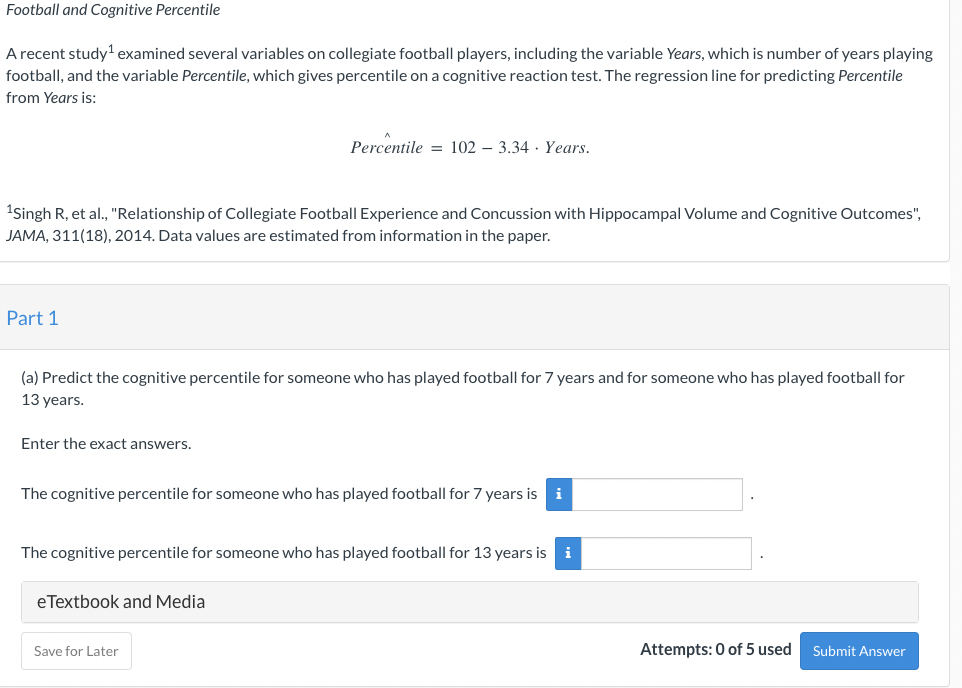Click the info icon beside the 7 years field
Image resolution: width=962 pixels, height=688 pixels.
point(559,494)
